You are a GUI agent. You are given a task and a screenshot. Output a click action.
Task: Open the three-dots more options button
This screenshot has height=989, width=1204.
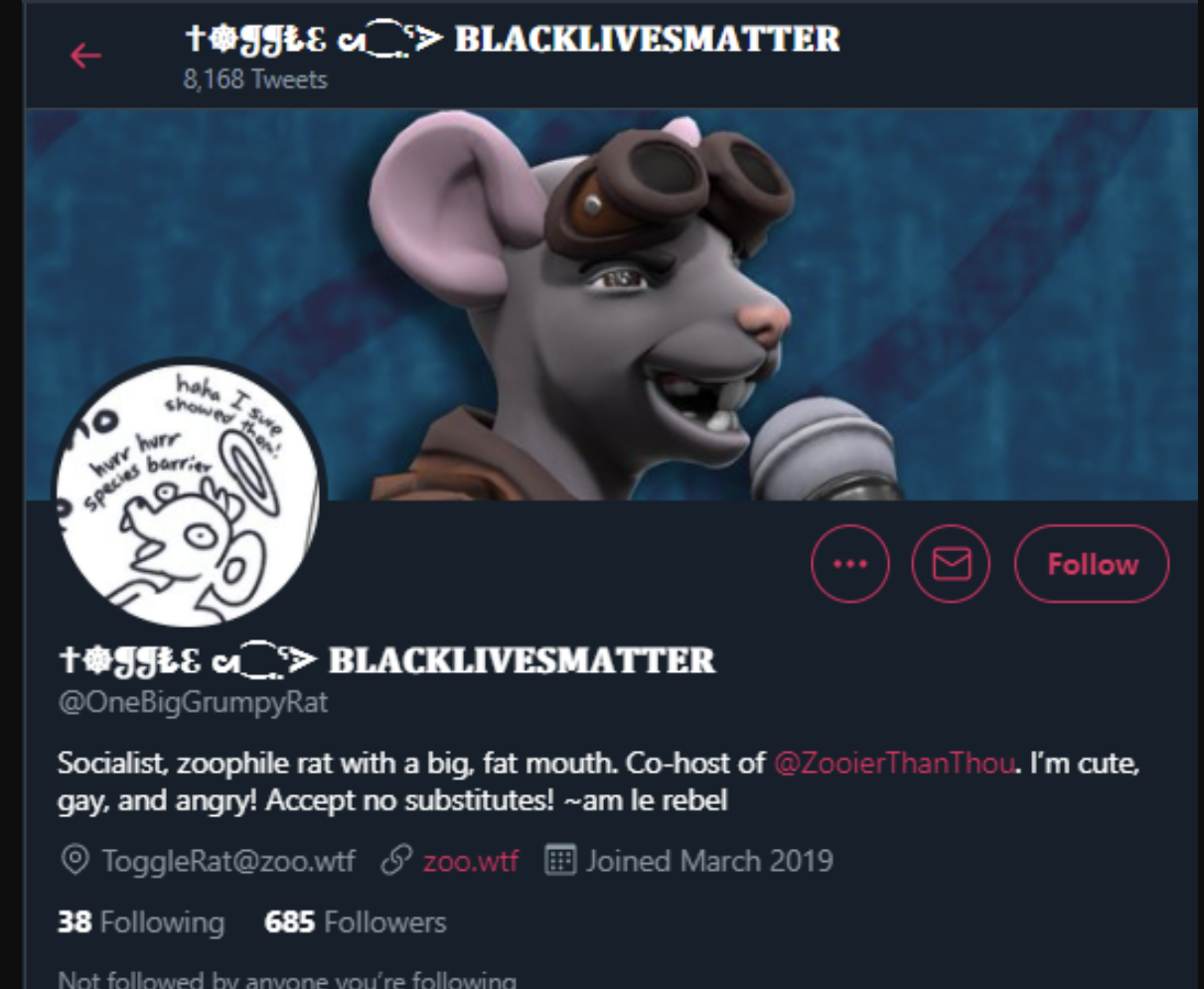coord(850,564)
